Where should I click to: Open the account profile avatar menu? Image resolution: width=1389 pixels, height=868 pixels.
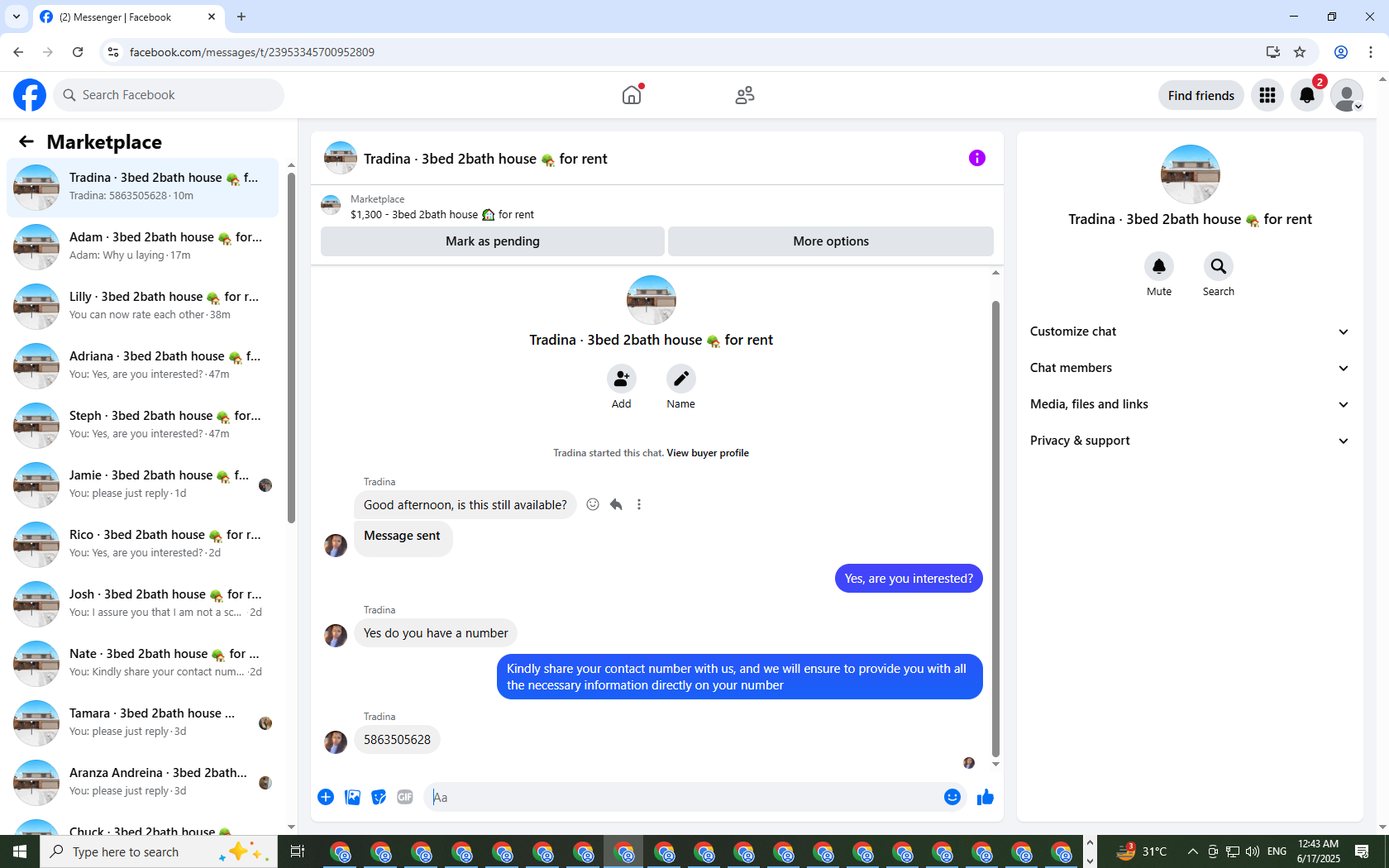(x=1347, y=95)
